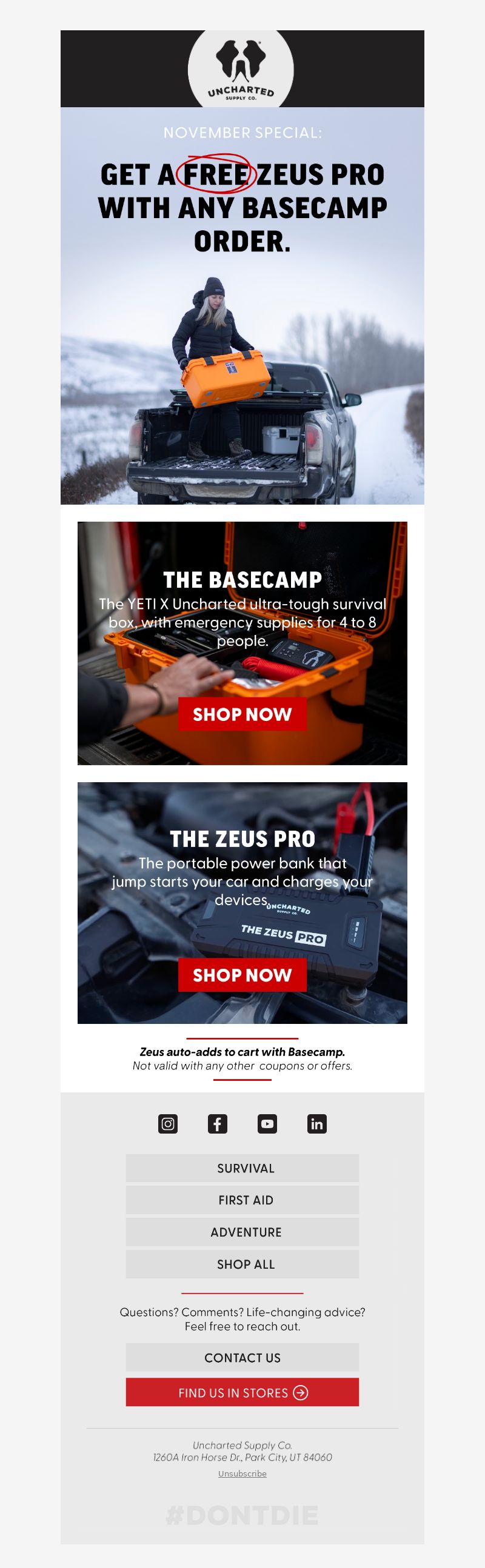This screenshot has height=1568, width=485.
Task: Click the arrow icon in Find Us In Stores
Action: click(300, 1393)
